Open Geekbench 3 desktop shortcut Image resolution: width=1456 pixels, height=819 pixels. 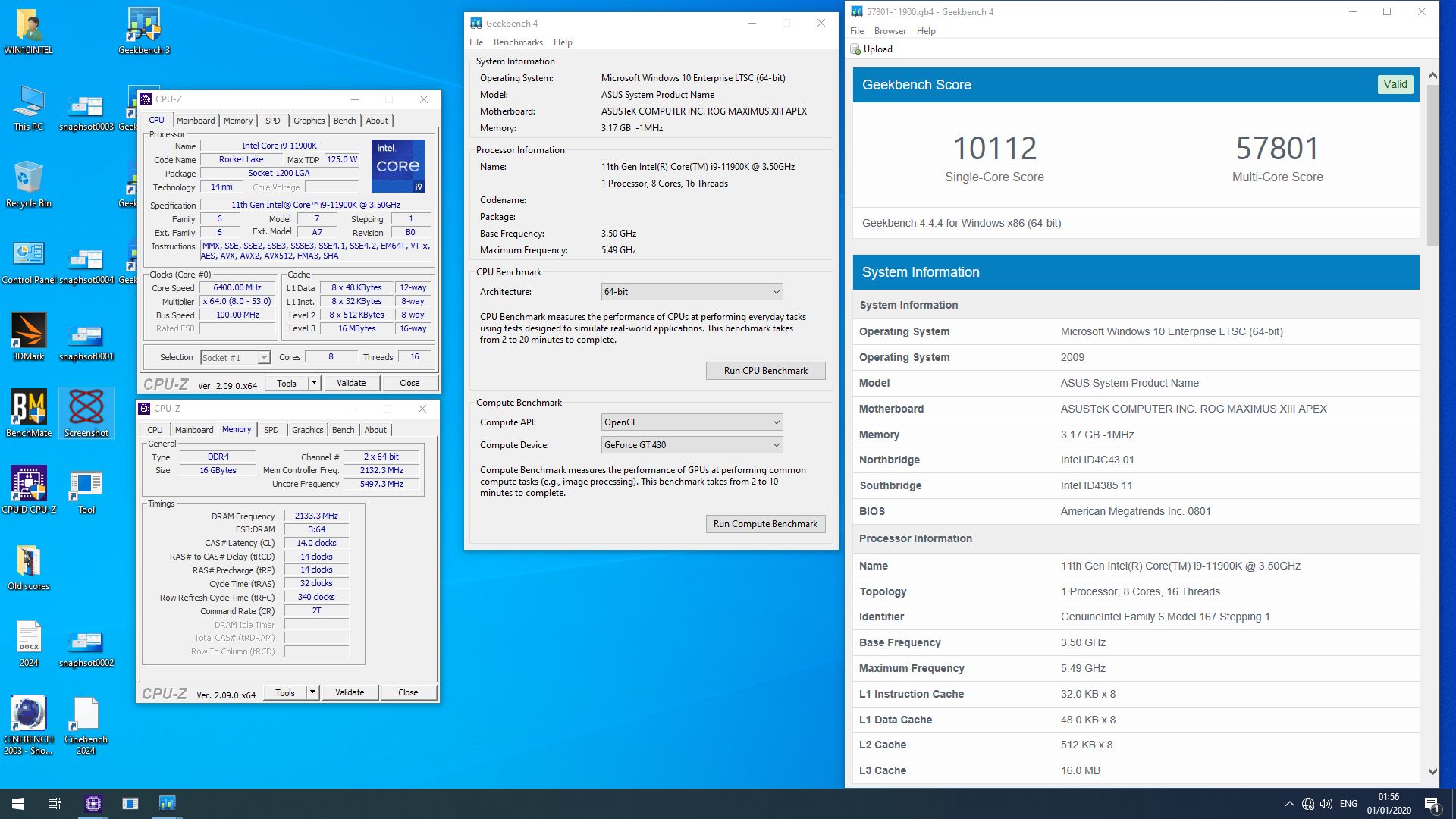coord(144,32)
